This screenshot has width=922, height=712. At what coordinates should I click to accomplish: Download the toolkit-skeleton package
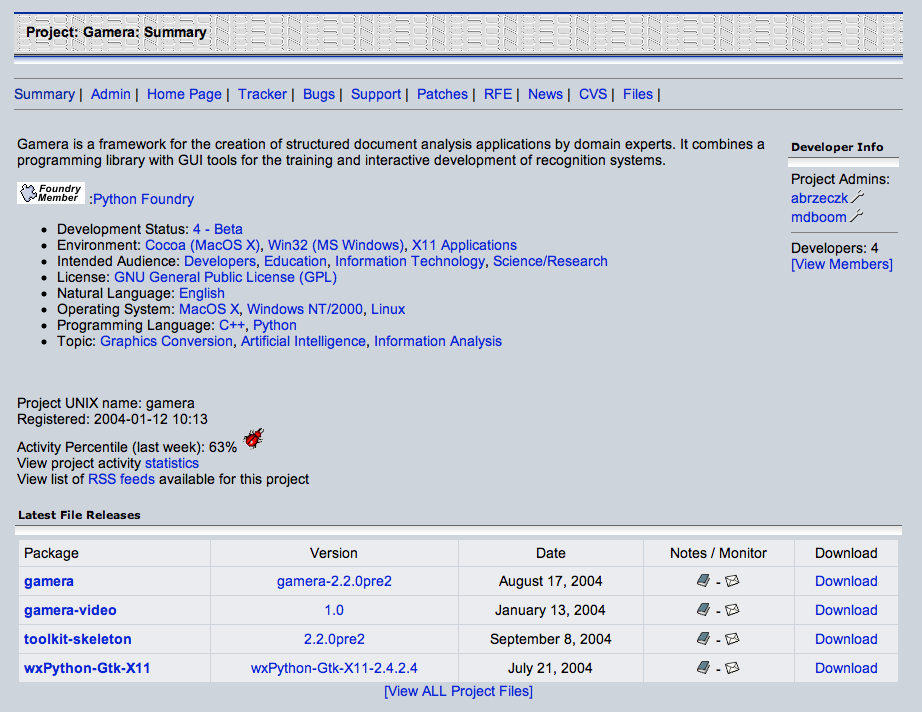pos(846,639)
